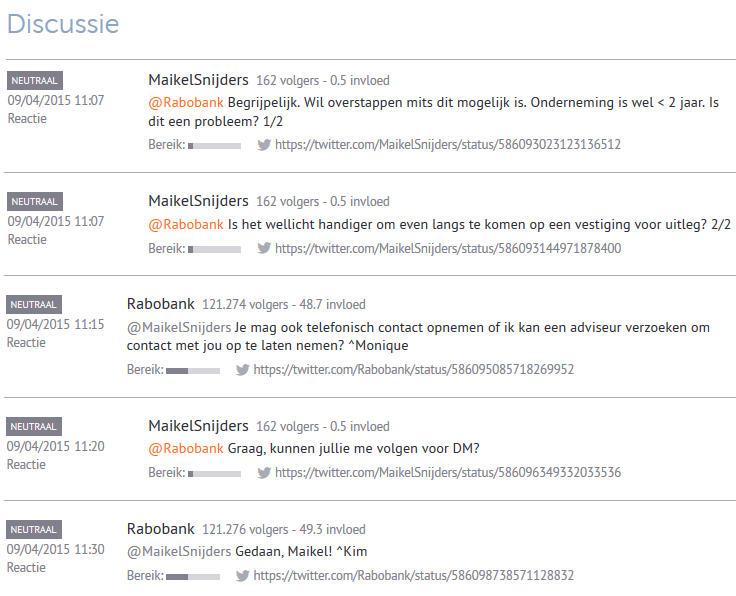Click NEUTRAAL badge on 11:30 Rabobank reply
The height and width of the screenshot is (596, 736).
pyautogui.click(x=35, y=530)
